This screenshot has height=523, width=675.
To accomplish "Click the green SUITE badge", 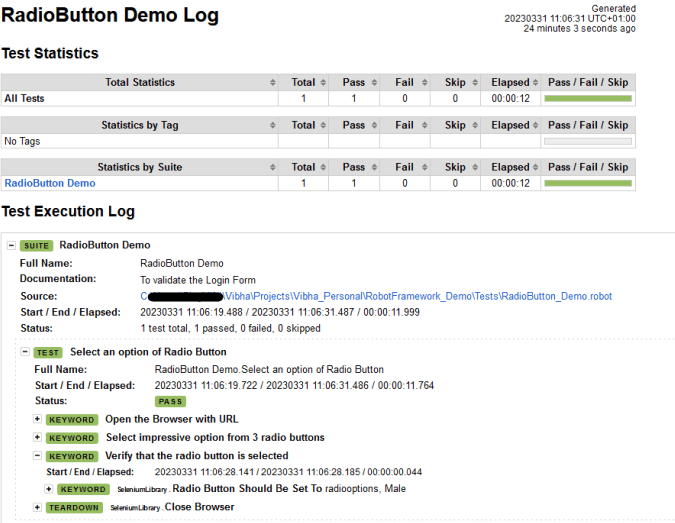I will point(36,245).
